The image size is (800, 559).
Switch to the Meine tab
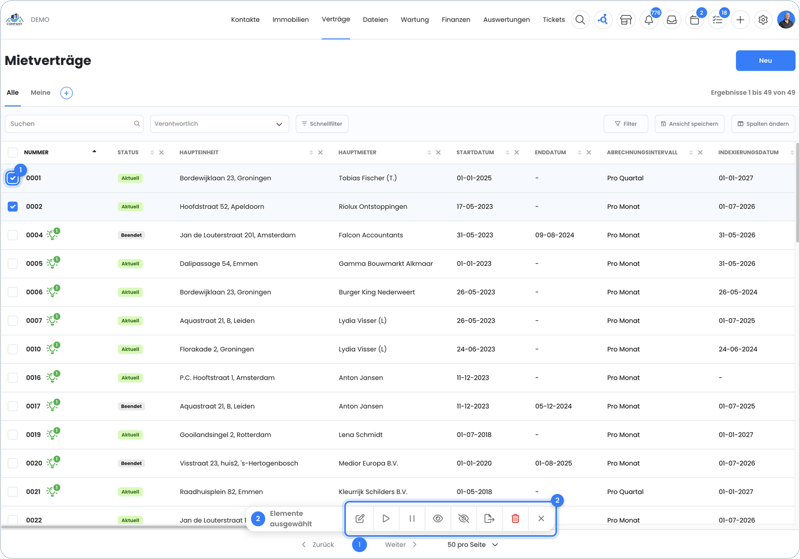pyautogui.click(x=40, y=93)
